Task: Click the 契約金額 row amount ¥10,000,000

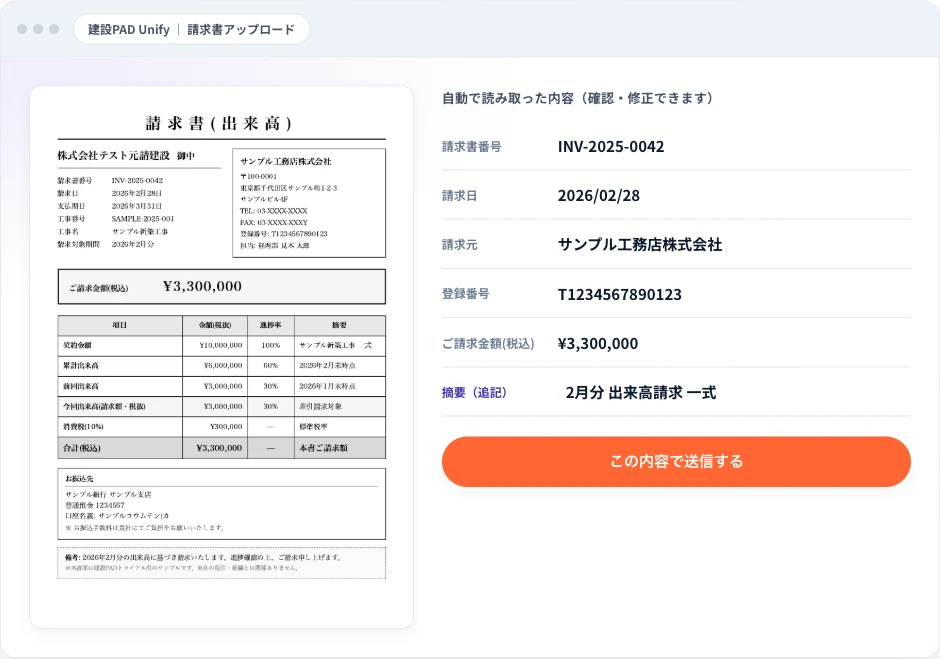Action: (x=221, y=345)
